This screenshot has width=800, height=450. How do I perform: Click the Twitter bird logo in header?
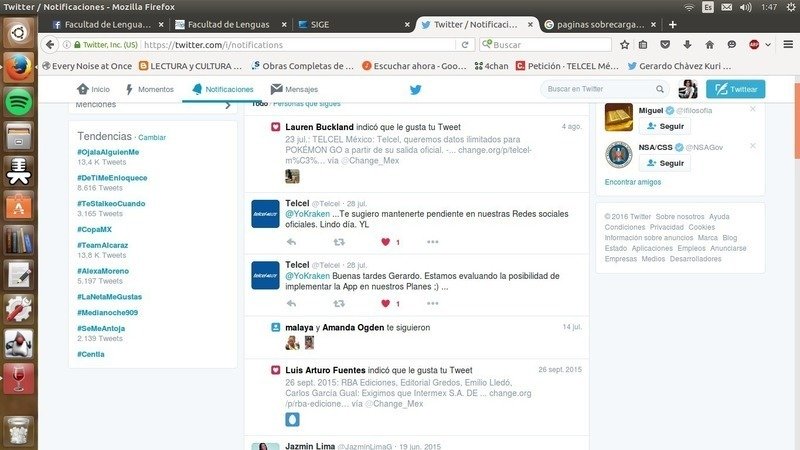pyautogui.click(x=415, y=89)
